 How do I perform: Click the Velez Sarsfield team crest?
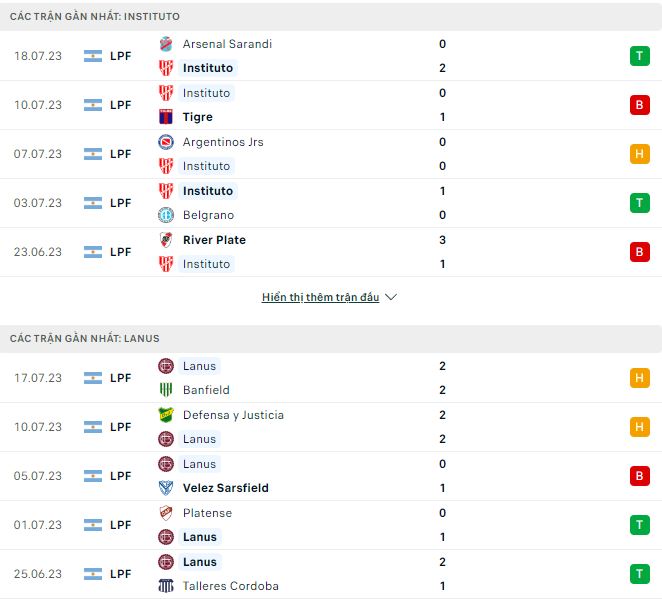pyautogui.click(x=166, y=488)
